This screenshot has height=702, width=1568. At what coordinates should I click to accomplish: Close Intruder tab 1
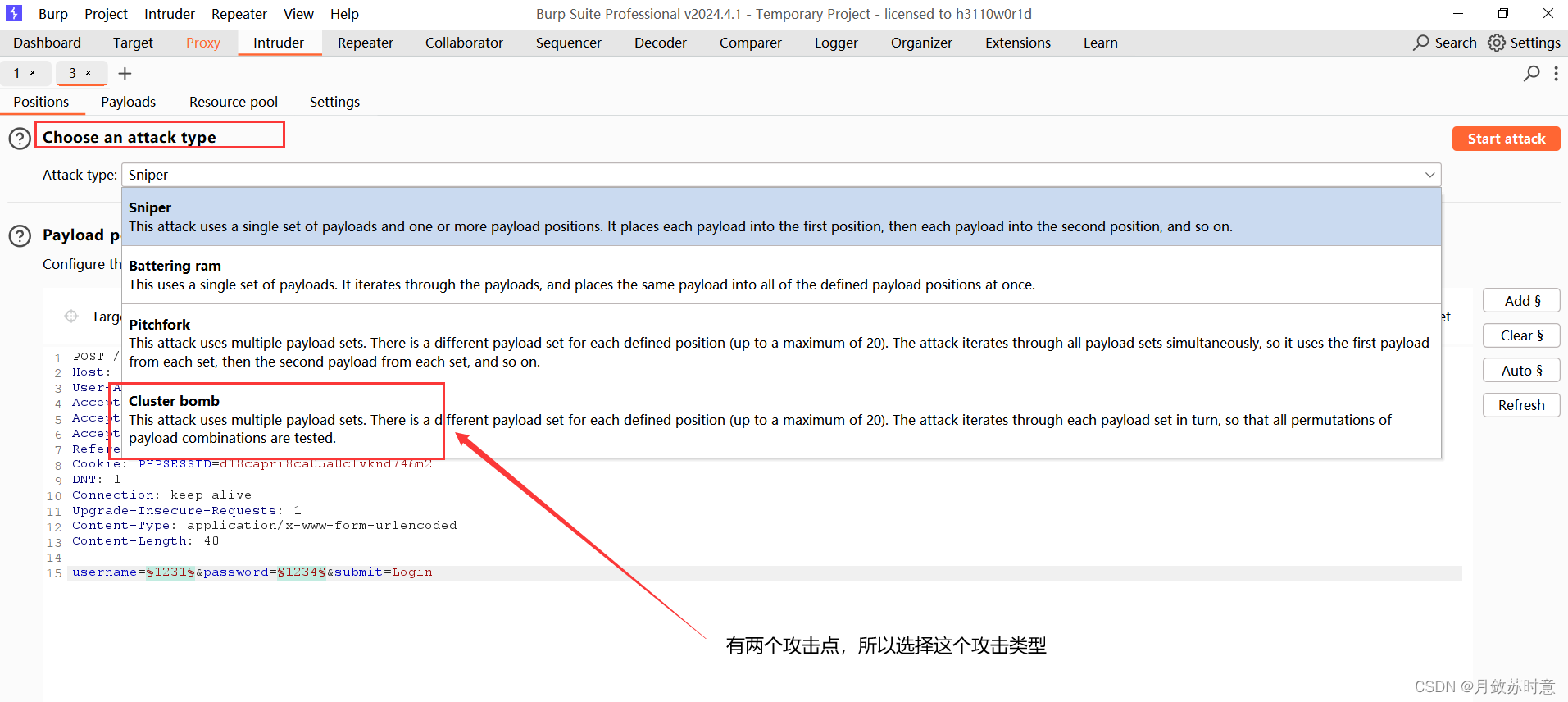pyautogui.click(x=33, y=73)
